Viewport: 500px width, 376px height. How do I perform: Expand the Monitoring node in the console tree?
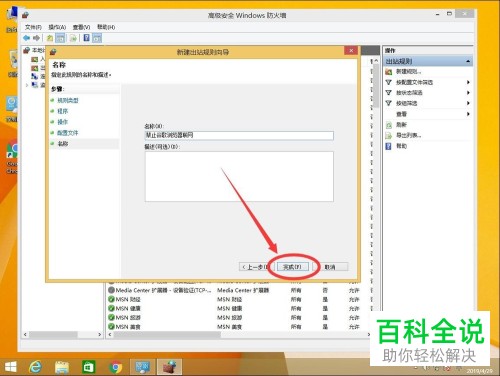(27, 85)
